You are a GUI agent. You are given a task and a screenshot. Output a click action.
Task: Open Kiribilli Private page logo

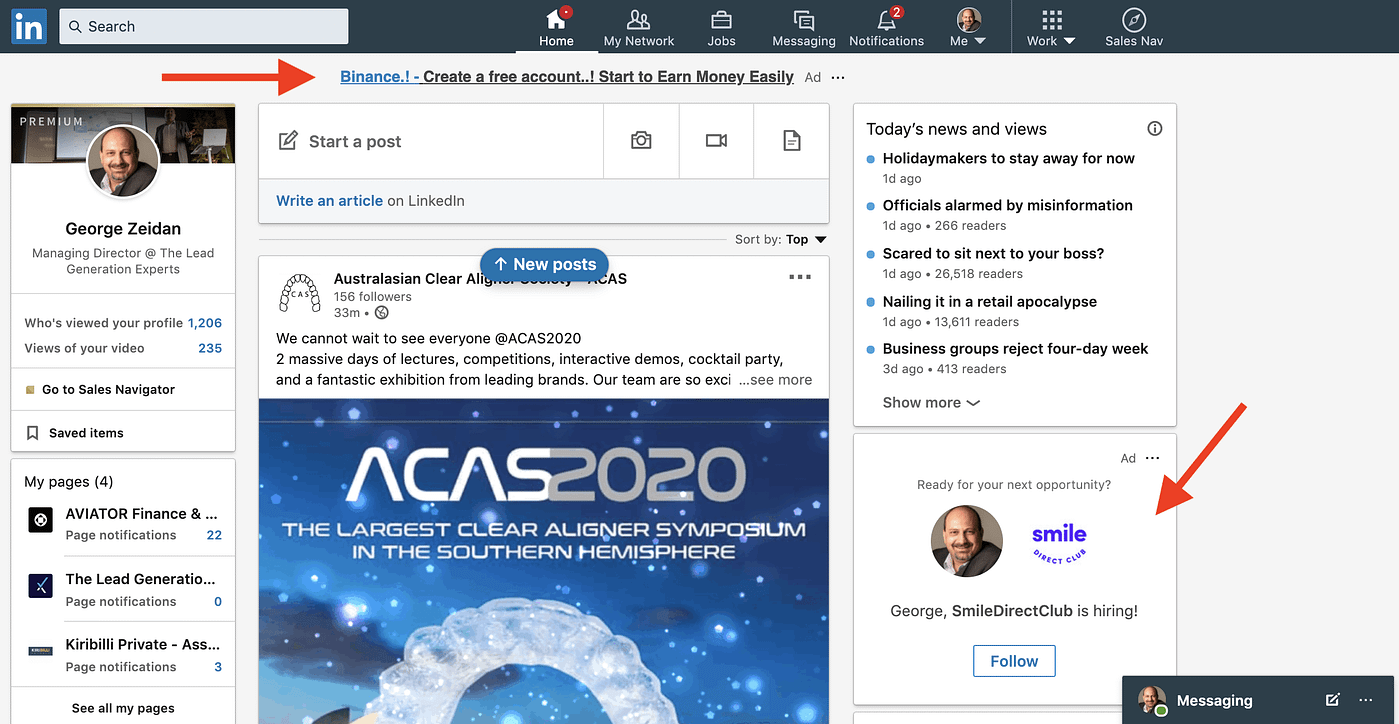40,651
